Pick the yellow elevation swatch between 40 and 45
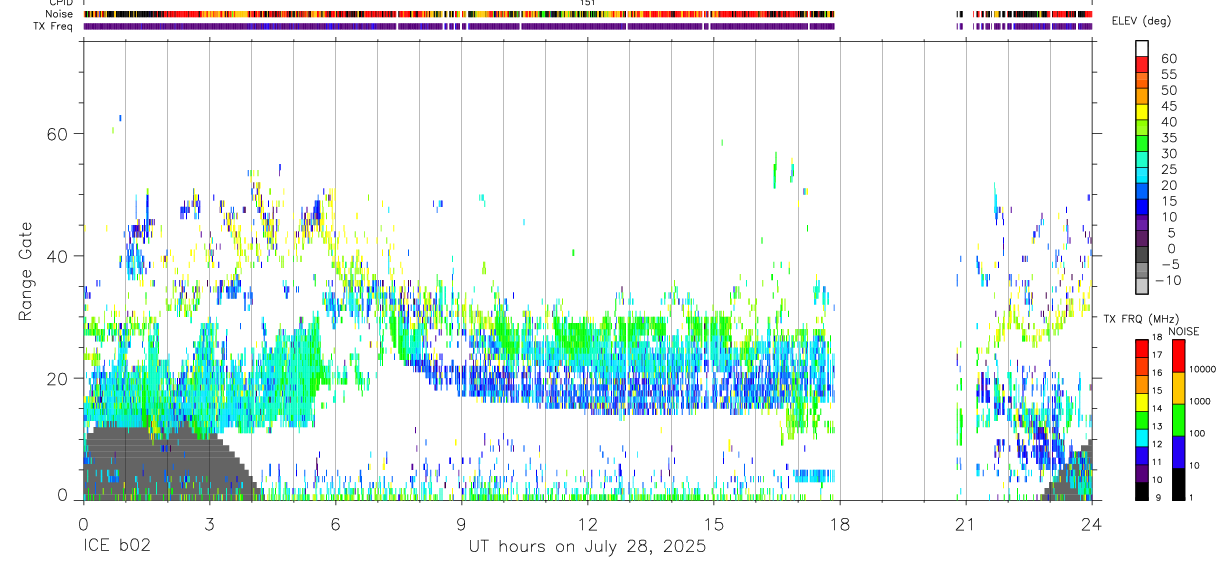1228x567 pixels. point(1142,111)
